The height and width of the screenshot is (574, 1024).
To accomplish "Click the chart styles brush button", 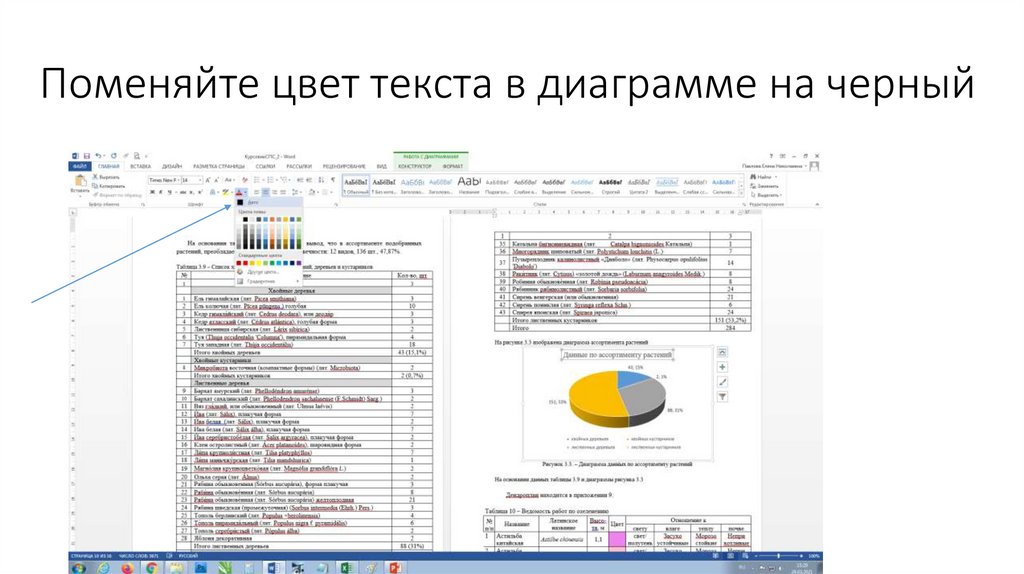I will pyautogui.click(x=722, y=383).
